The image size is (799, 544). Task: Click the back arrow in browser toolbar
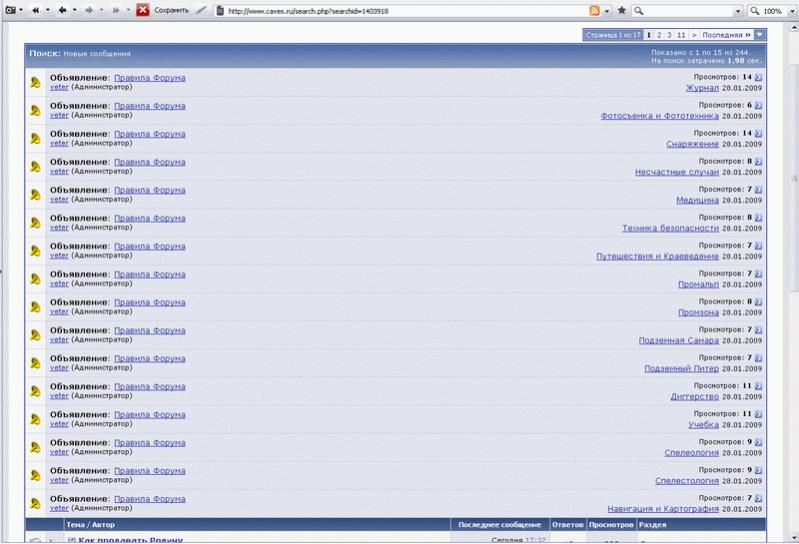pyautogui.click(x=64, y=10)
